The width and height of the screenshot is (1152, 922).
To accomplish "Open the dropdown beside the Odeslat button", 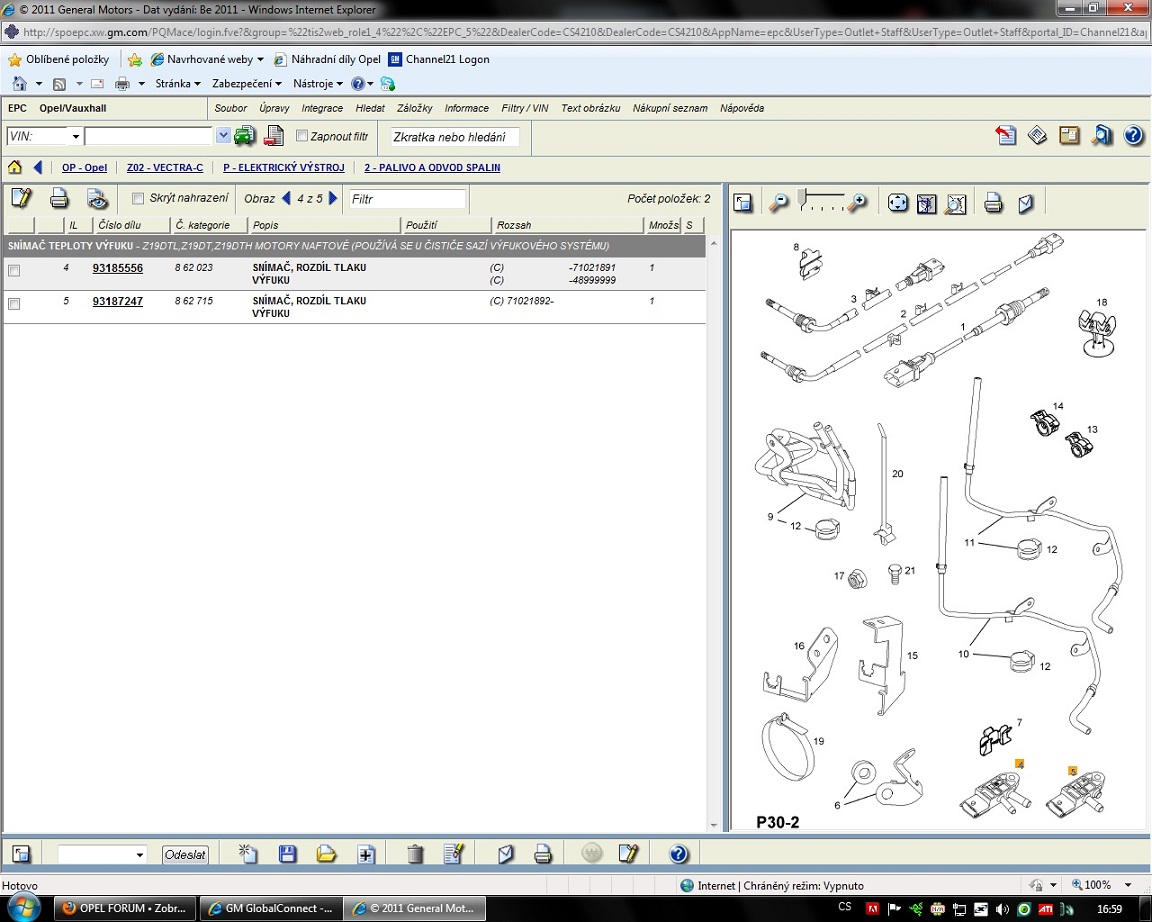I will tap(139, 855).
